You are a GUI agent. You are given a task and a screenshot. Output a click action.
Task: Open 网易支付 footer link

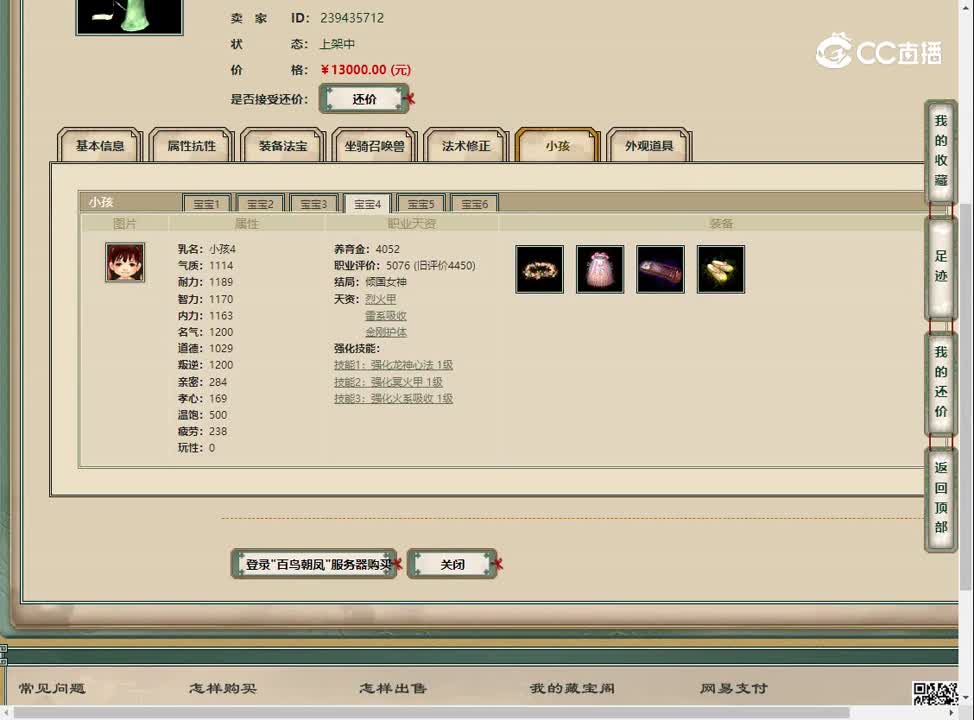pos(734,688)
